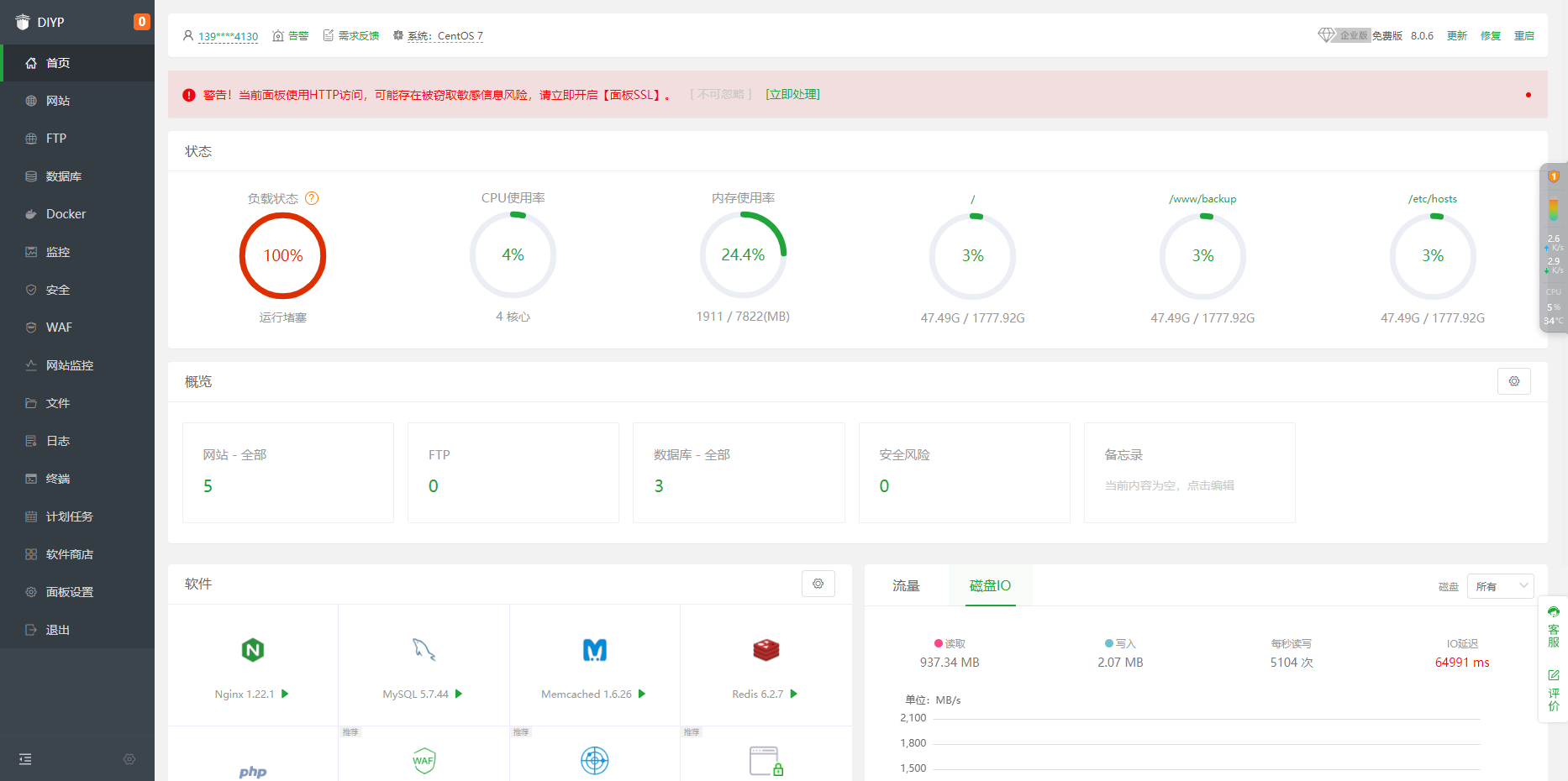Open the 数据库 - 全部 overview card
The image size is (1568, 781).
[739, 473]
